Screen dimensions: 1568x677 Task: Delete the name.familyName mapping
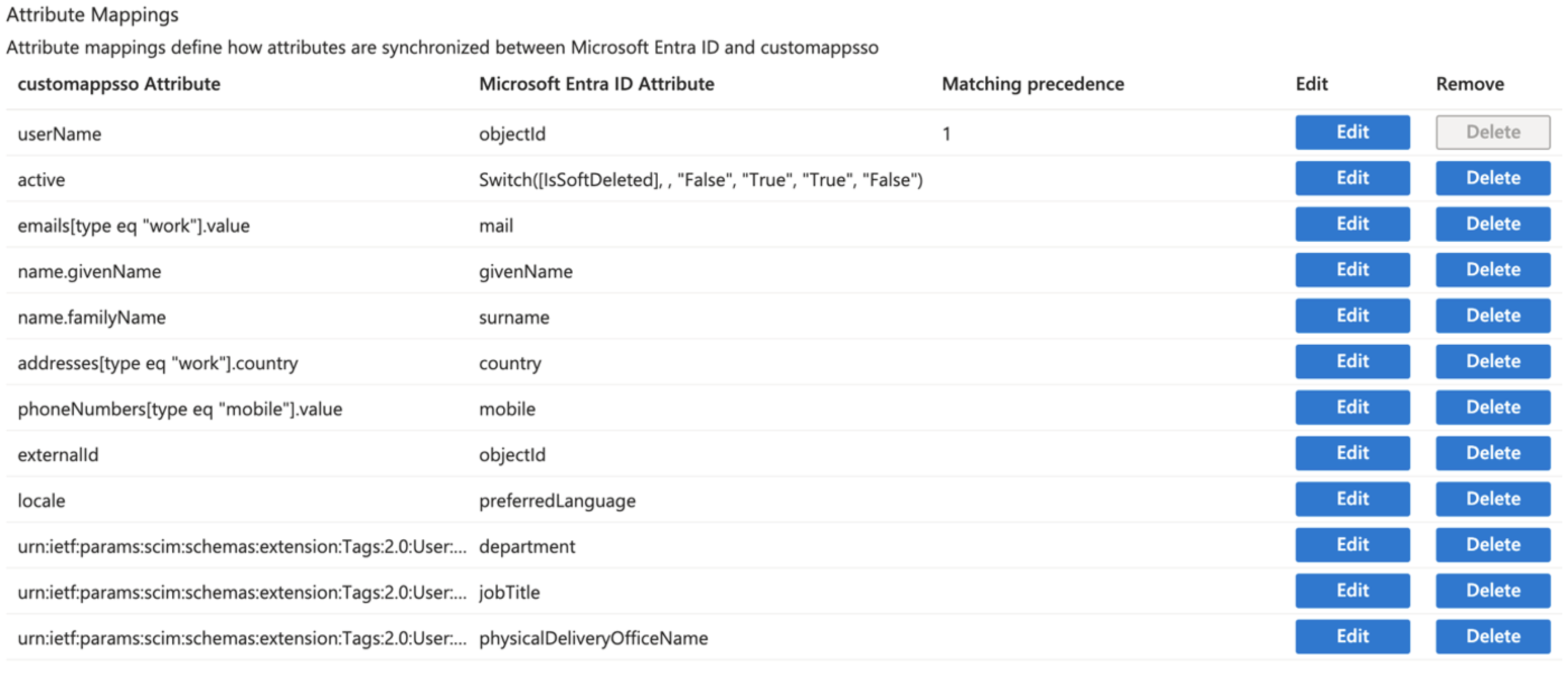(1493, 316)
